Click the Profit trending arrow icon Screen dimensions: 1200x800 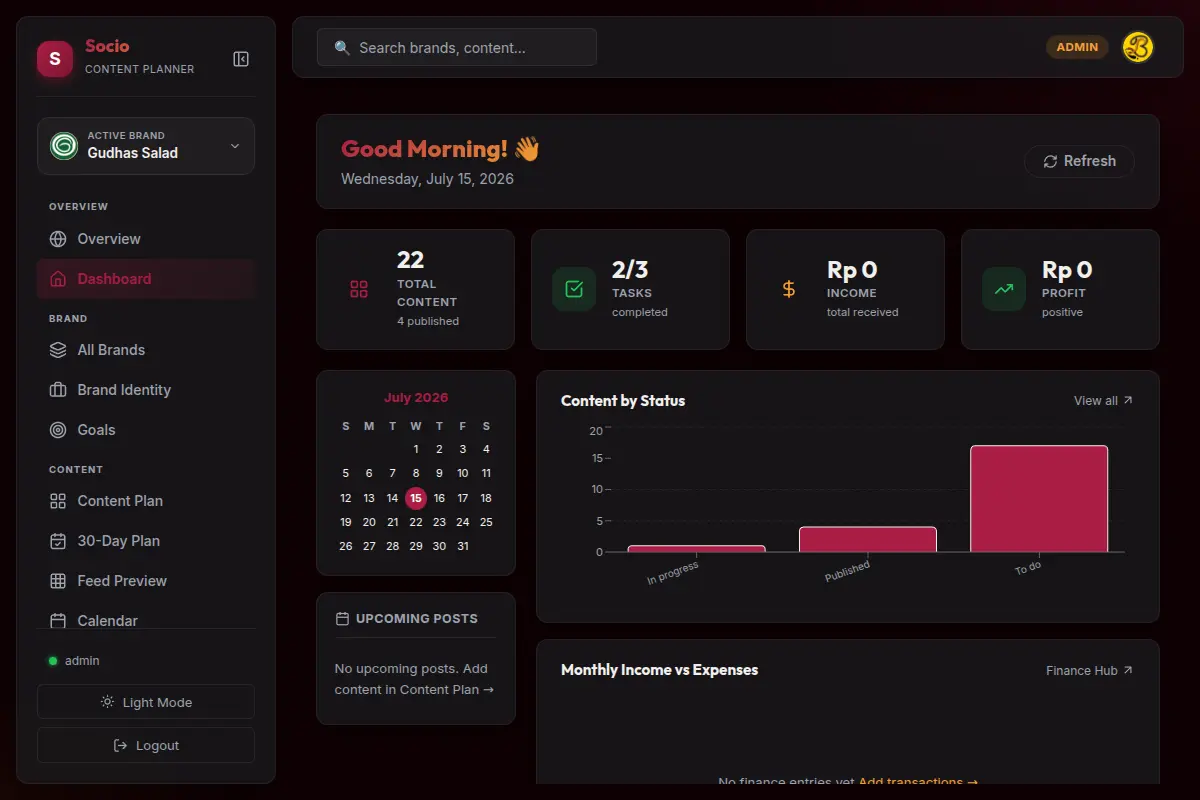[1004, 290]
